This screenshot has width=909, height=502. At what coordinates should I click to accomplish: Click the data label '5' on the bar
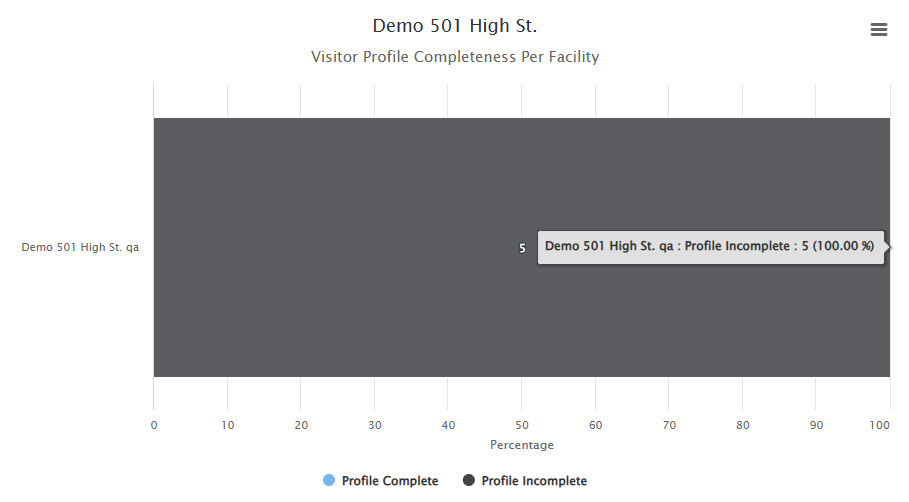pyautogui.click(x=522, y=248)
